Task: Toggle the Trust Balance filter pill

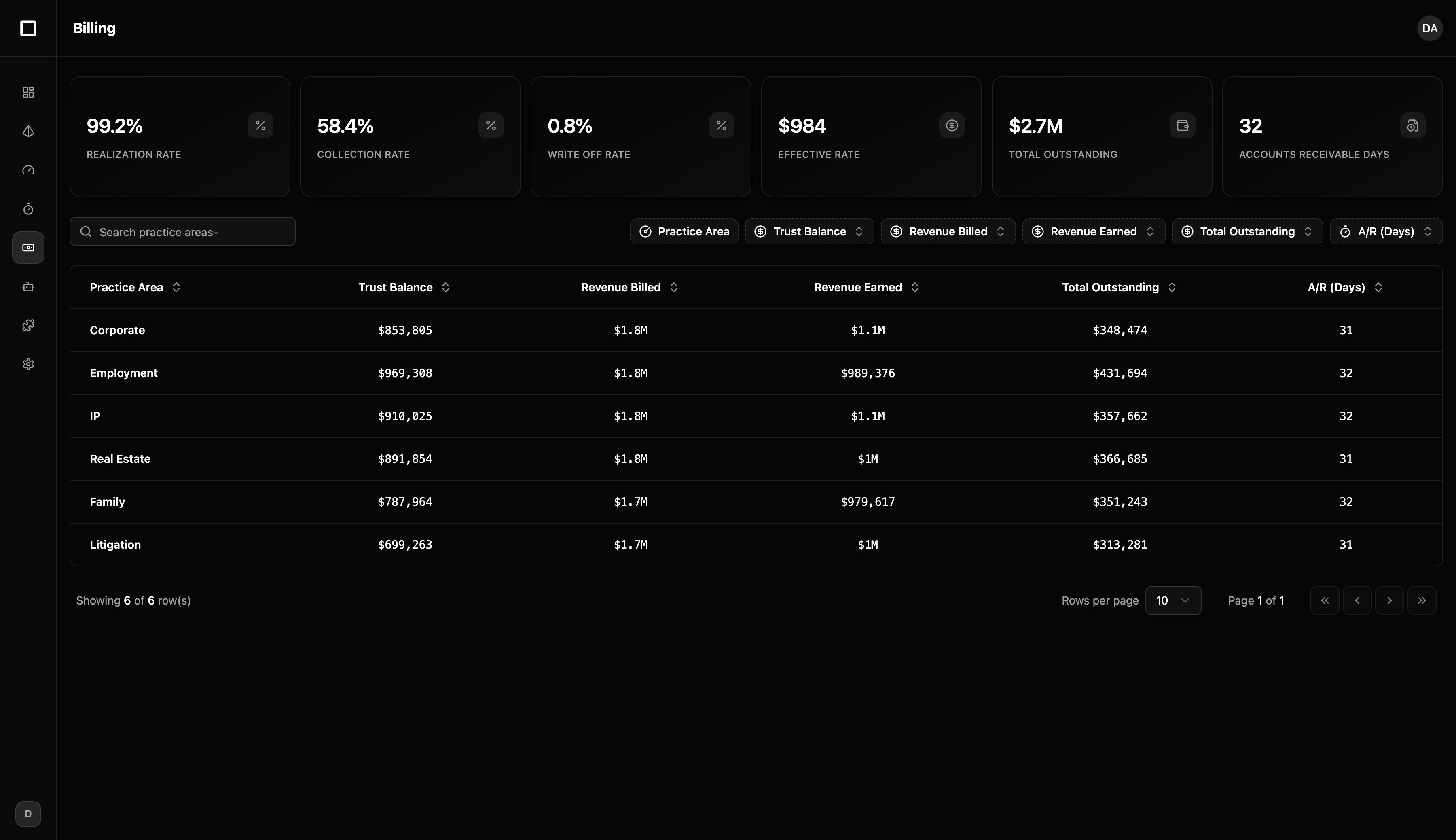Action: [808, 231]
